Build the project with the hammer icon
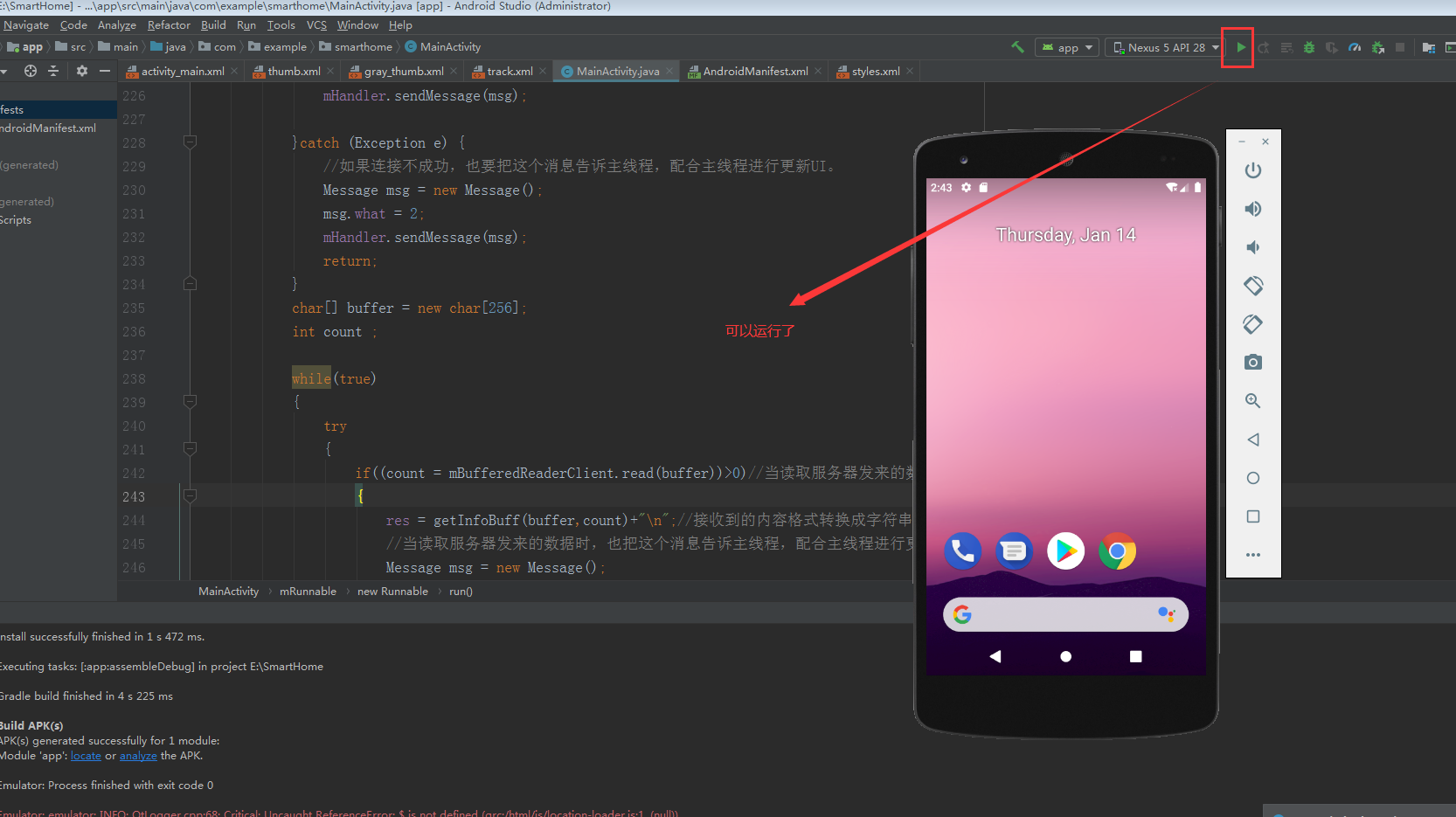This screenshot has width=1456, height=817. 1016,48
